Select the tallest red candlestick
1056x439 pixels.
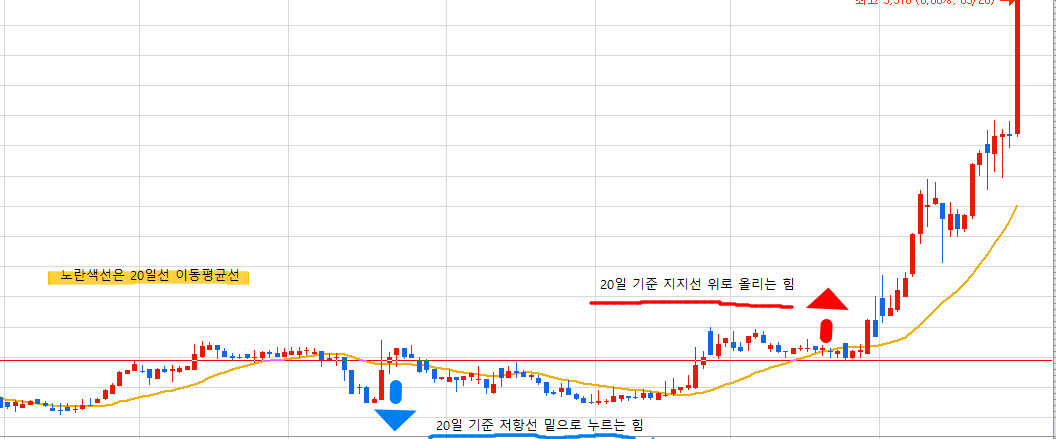coord(1017,67)
